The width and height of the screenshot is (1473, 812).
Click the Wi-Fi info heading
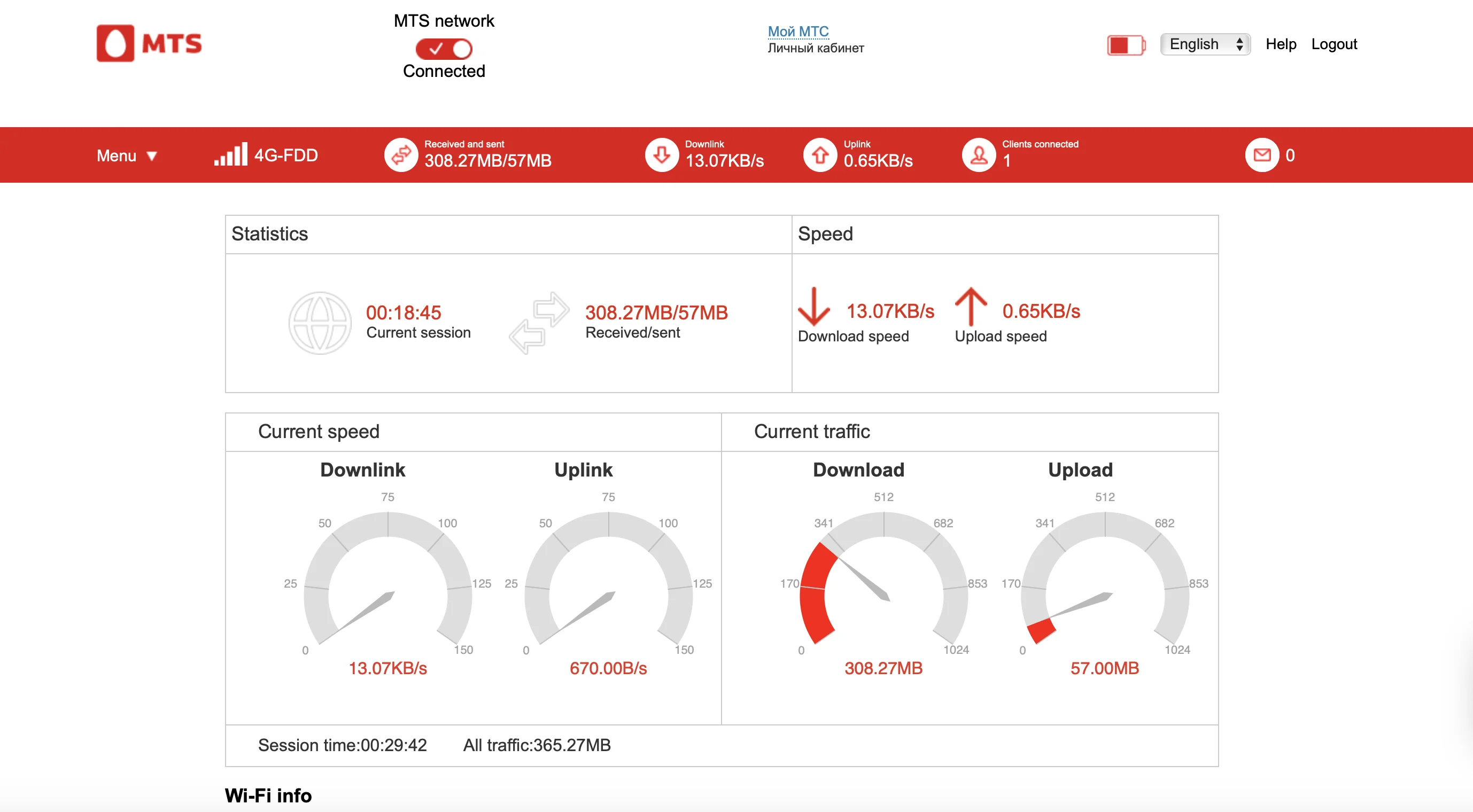(268, 795)
